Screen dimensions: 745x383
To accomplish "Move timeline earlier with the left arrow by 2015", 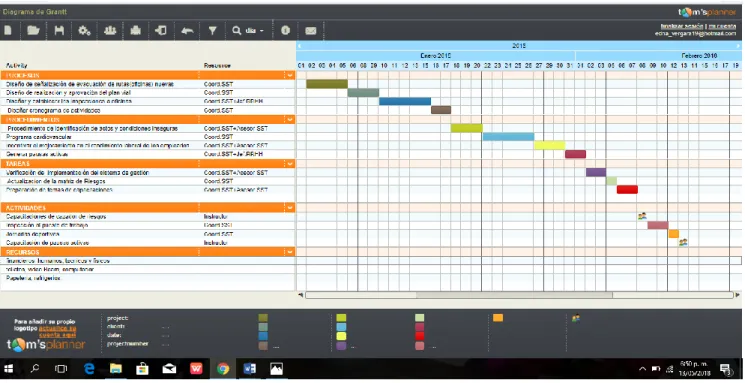I will [x=299, y=46].
